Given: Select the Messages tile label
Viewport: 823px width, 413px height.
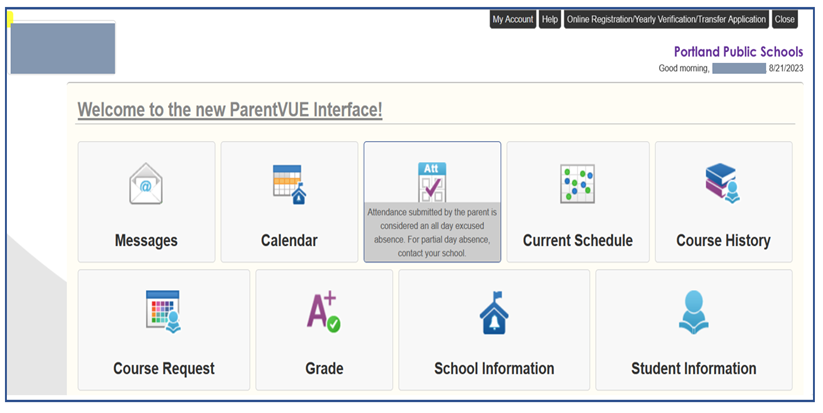Looking at the screenshot, I should [x=146, y=240].
